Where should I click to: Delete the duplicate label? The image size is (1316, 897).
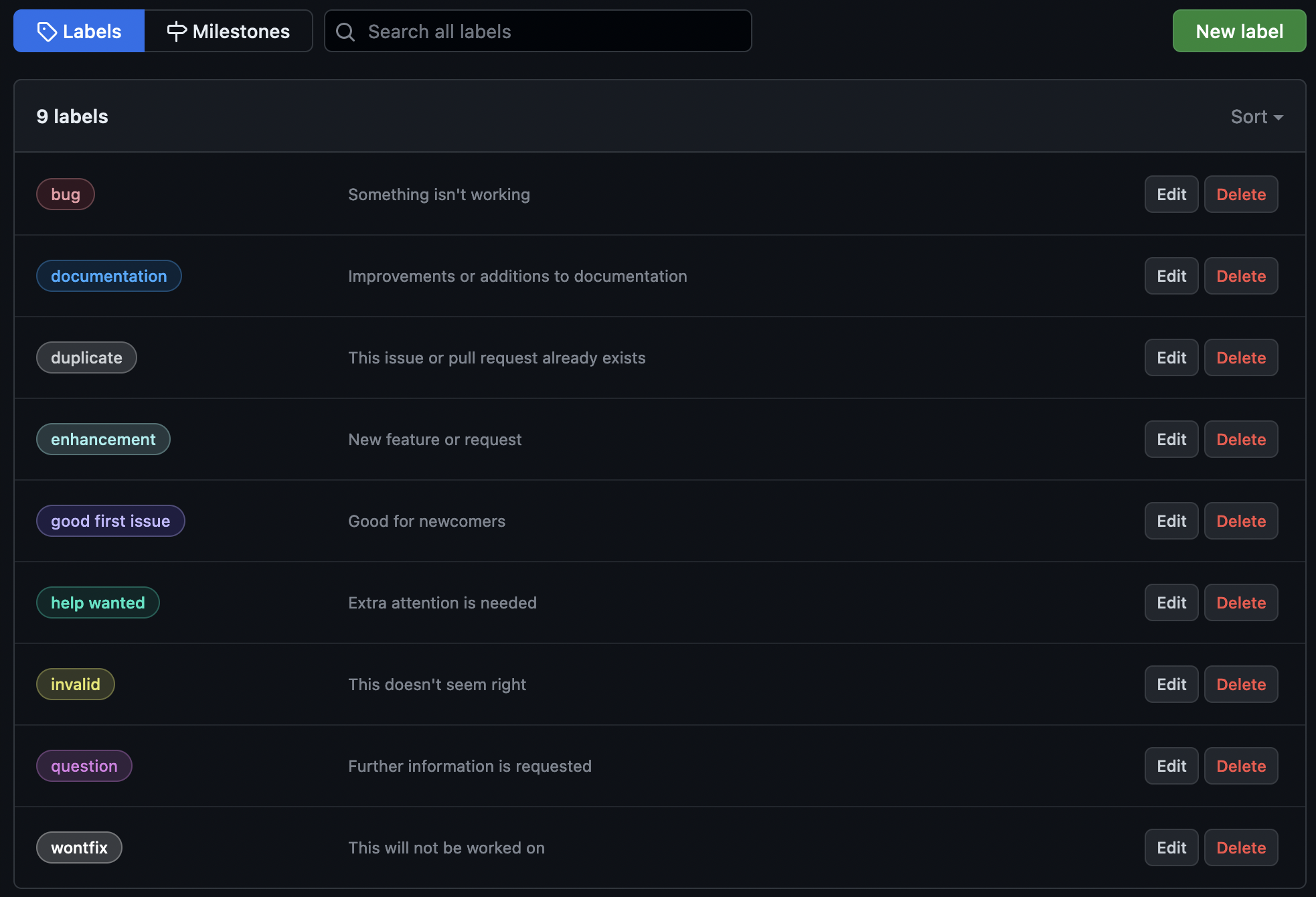tap(1241, 356)
